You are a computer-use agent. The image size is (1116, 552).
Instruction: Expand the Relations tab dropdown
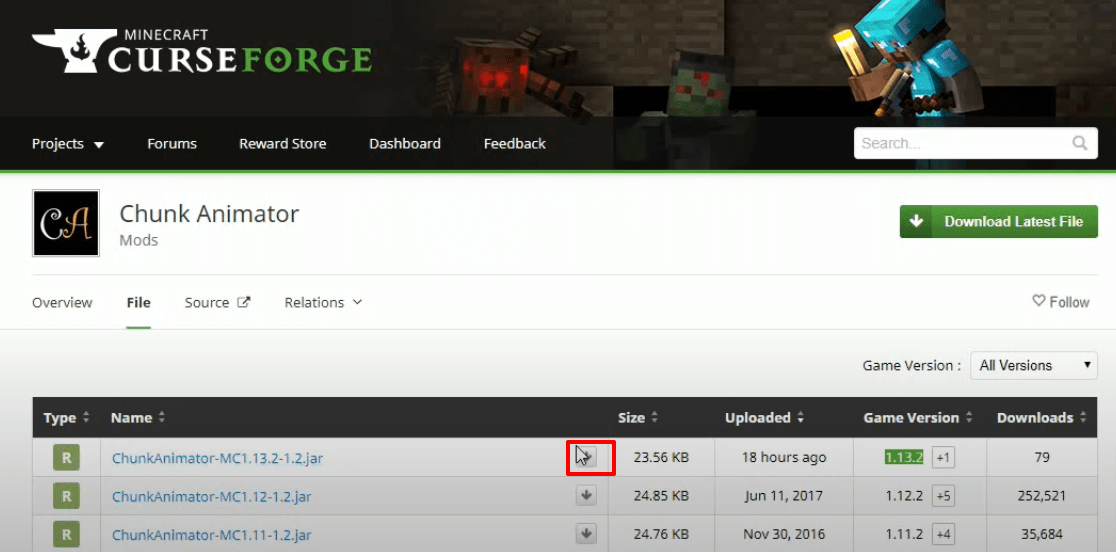point(323,302)
